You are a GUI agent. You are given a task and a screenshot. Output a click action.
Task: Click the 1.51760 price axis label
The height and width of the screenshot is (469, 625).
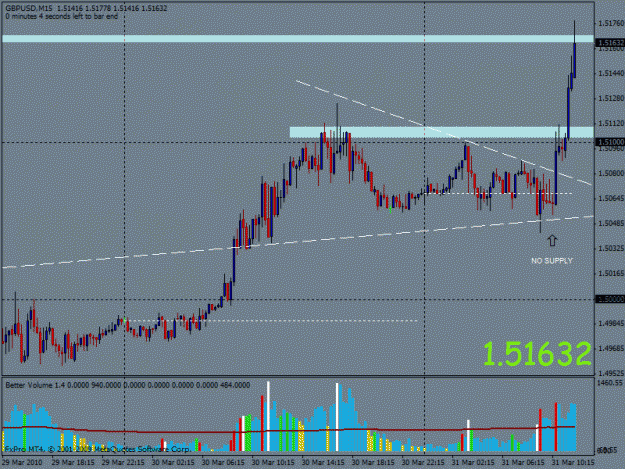coord(611,24)
